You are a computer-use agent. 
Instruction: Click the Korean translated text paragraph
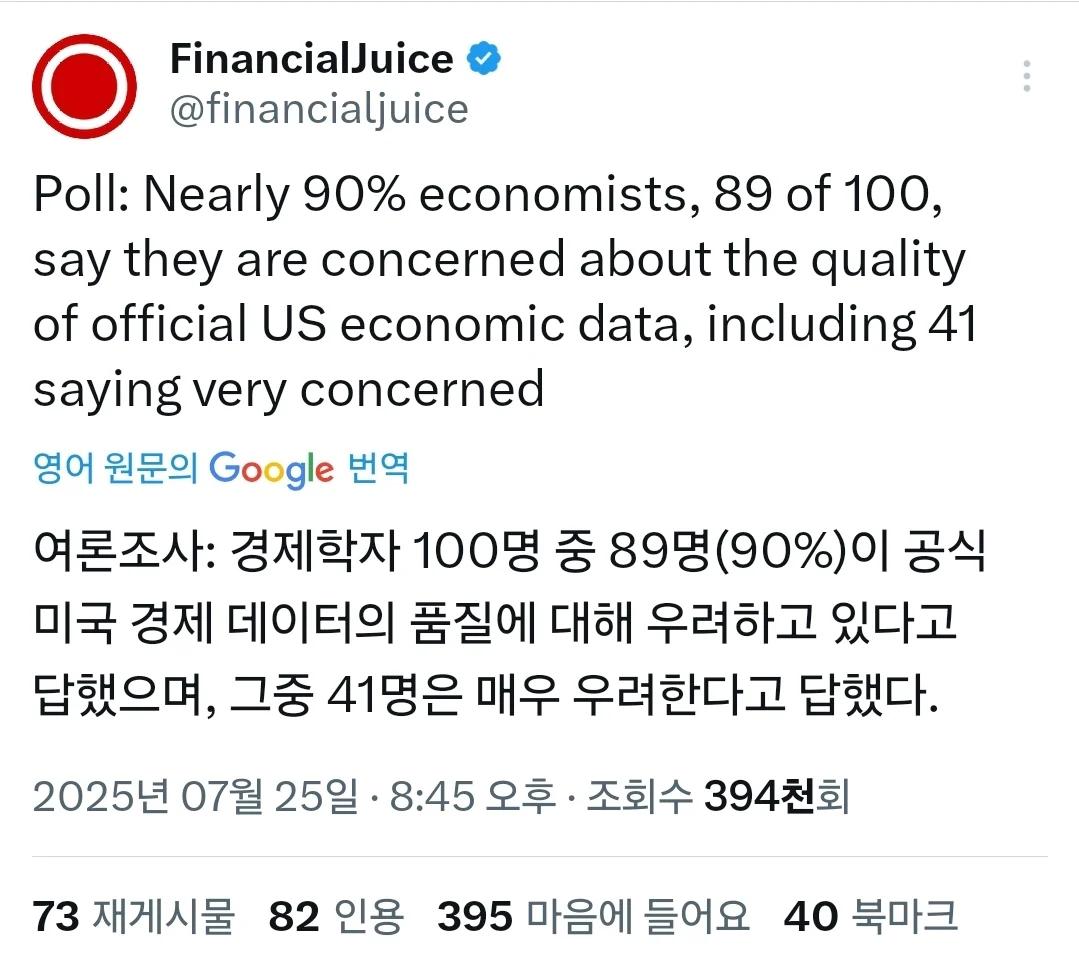coord(500,615)
